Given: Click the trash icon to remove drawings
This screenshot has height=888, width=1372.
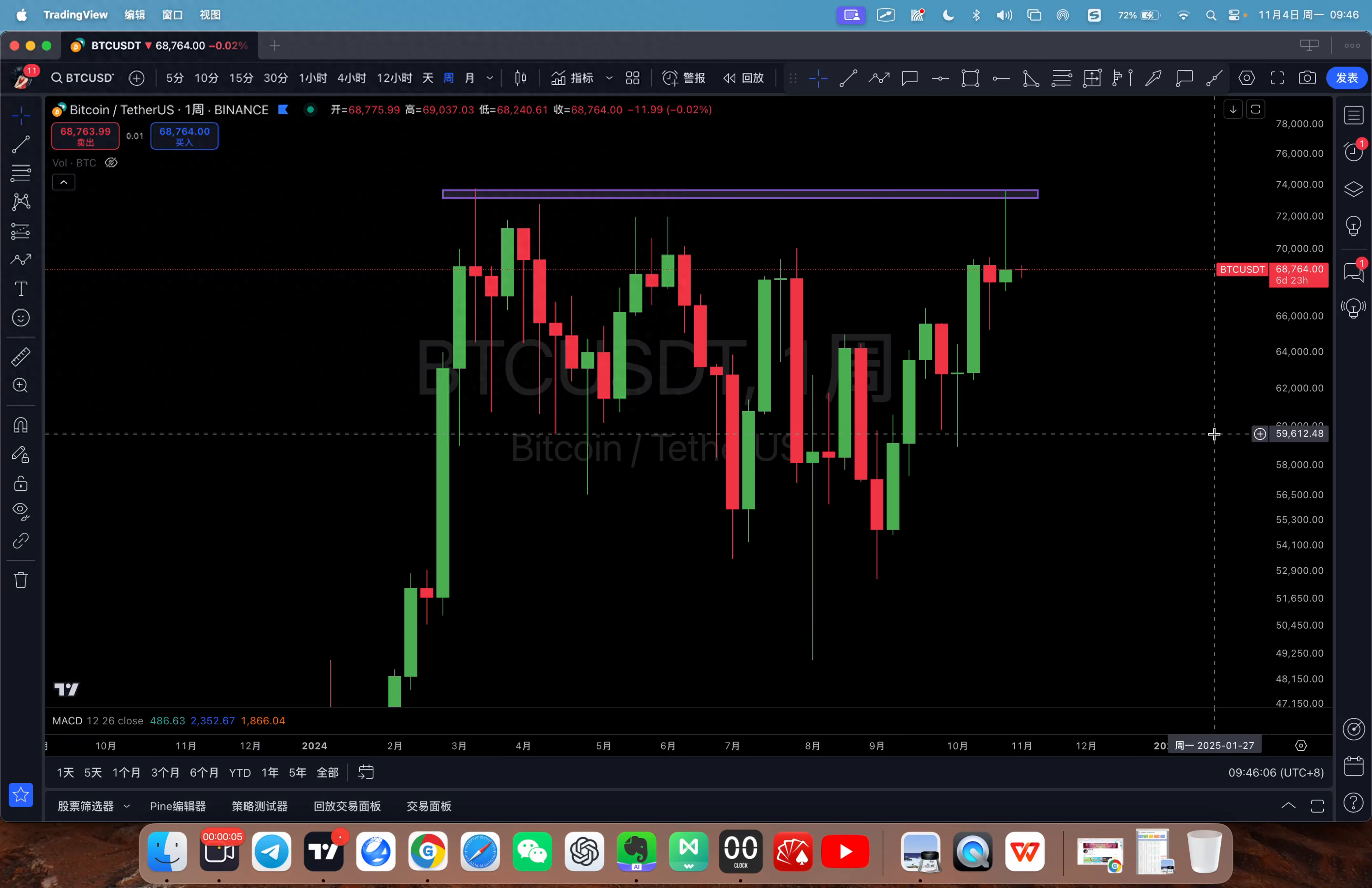Looking at the screenshot, I should coord(21,580).
